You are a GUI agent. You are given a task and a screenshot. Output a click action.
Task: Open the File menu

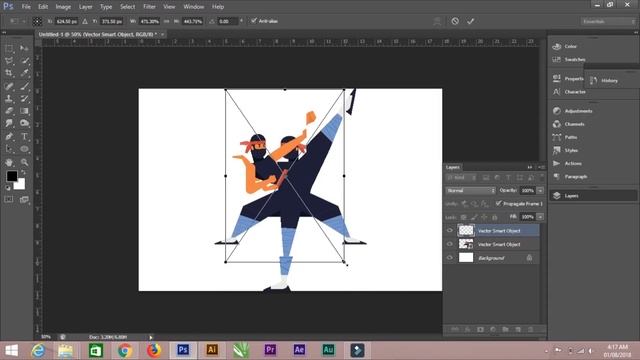26,7
